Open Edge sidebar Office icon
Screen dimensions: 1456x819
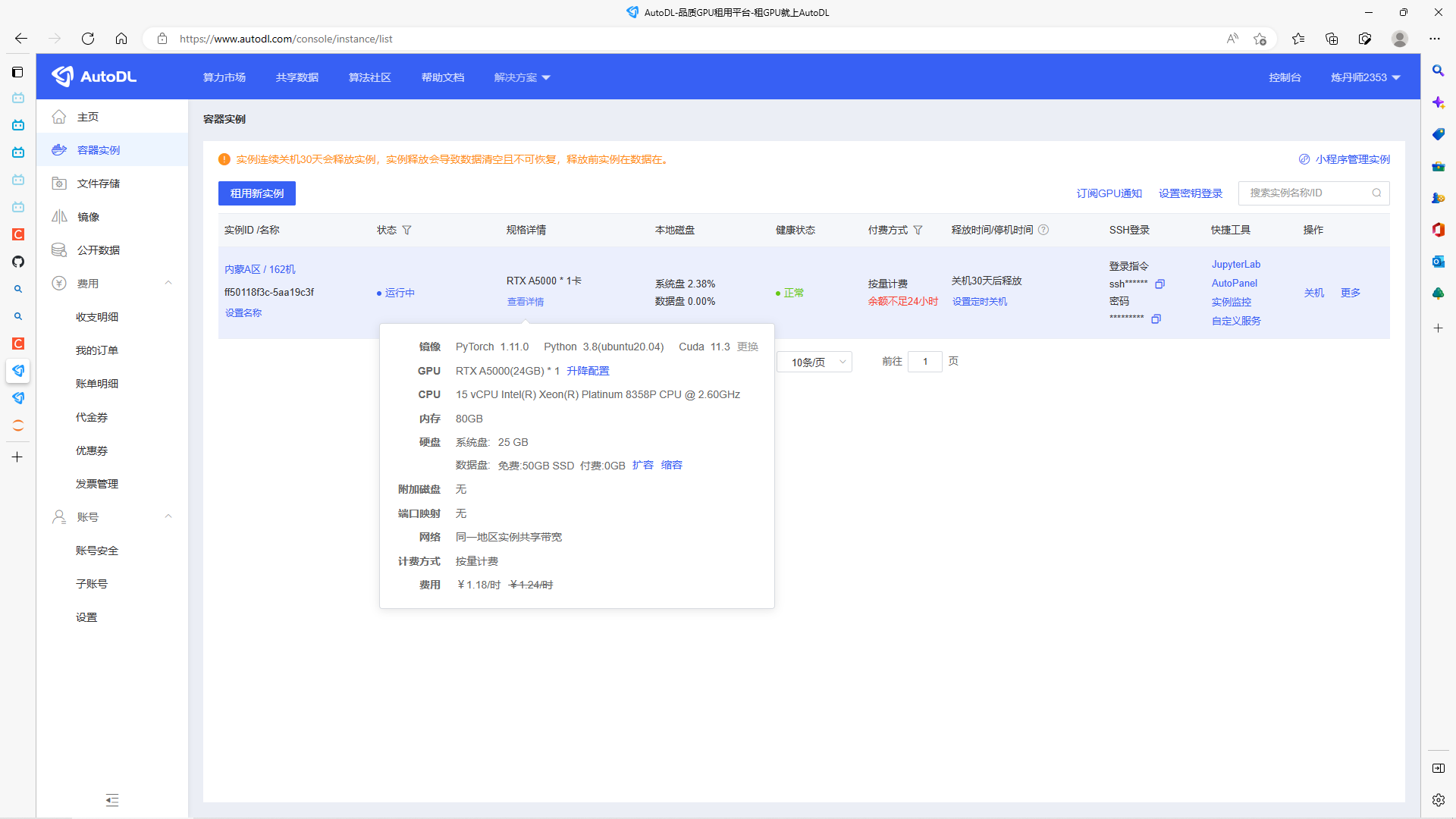[x=1438, y=230]
